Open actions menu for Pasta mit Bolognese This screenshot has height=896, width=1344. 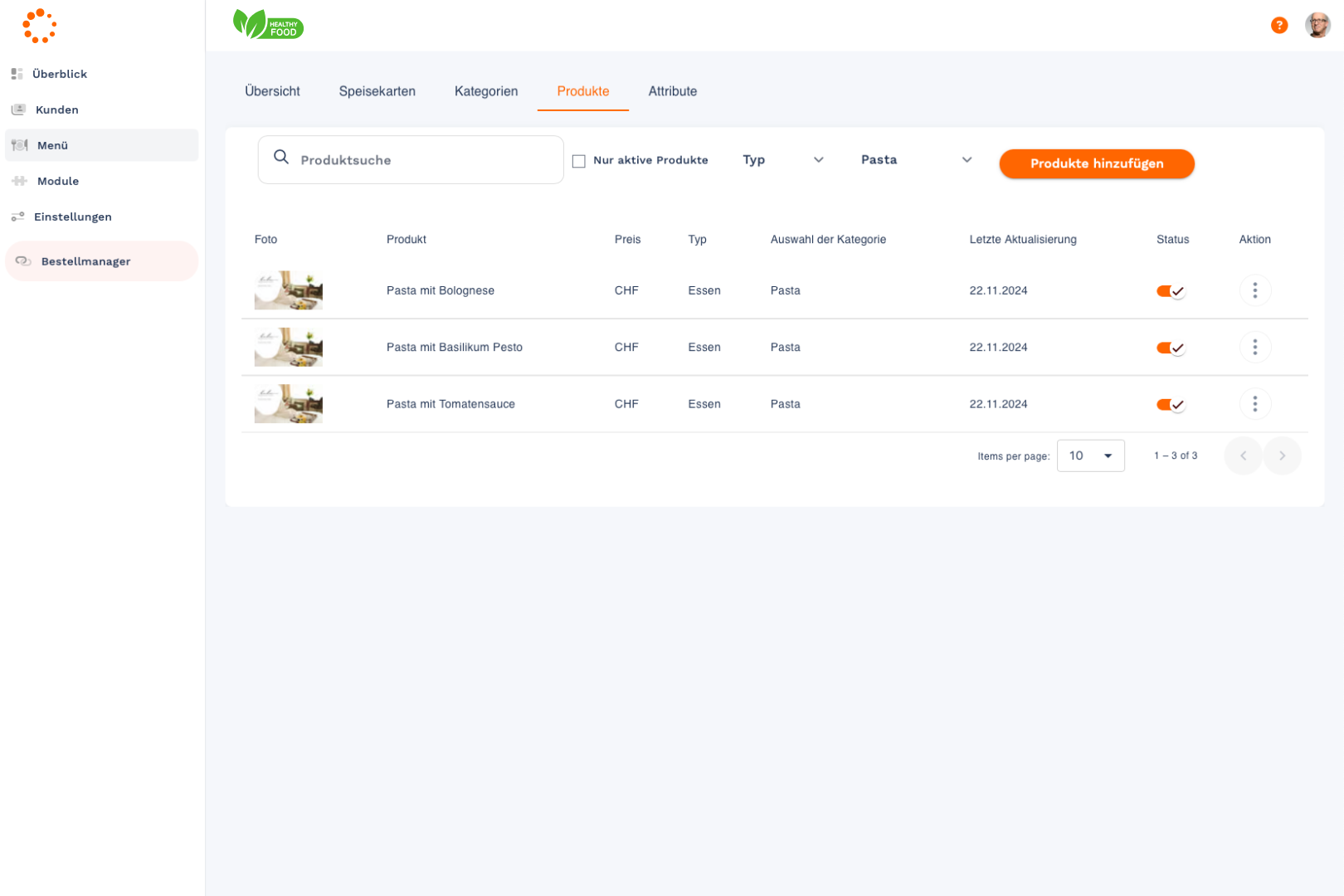point(1254,290)
